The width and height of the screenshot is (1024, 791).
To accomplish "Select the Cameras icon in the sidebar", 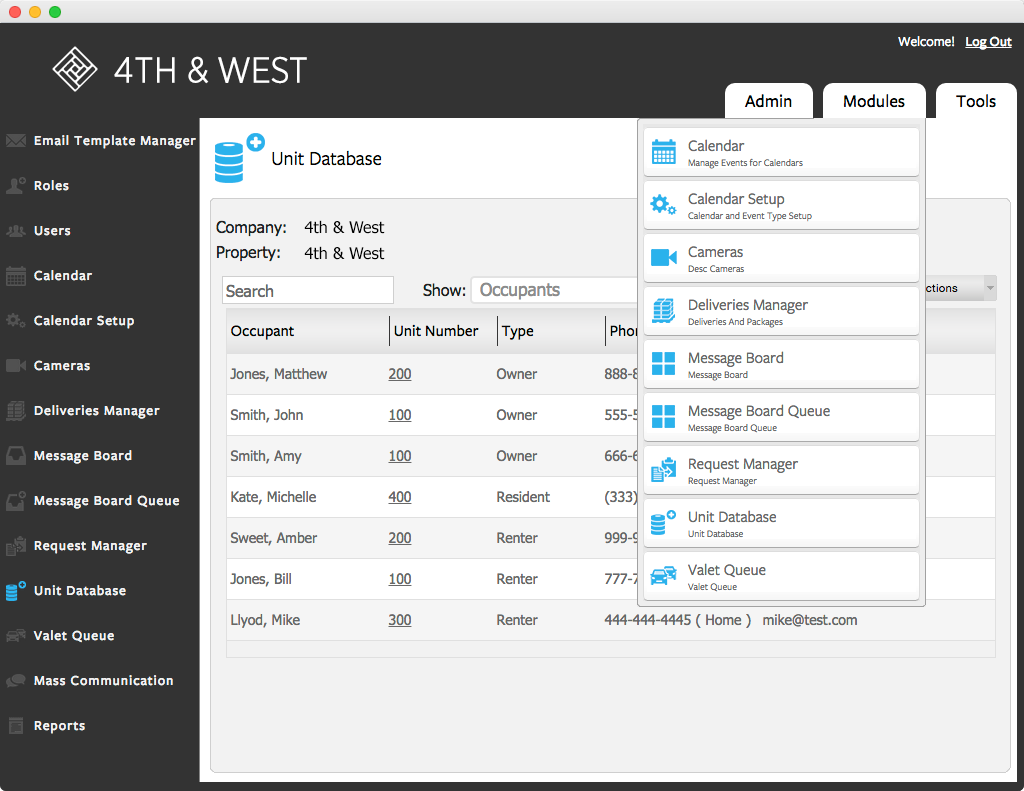I will click(x=15, y=365).
